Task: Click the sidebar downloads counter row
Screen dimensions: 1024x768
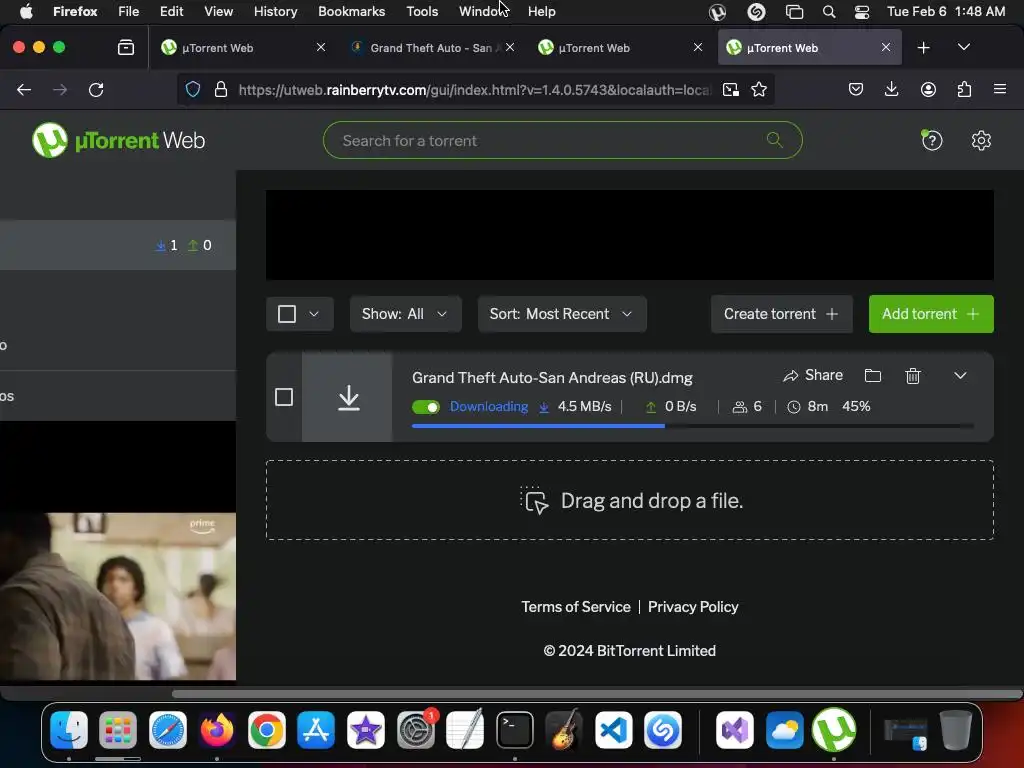Action: click(x=118, y=245)
